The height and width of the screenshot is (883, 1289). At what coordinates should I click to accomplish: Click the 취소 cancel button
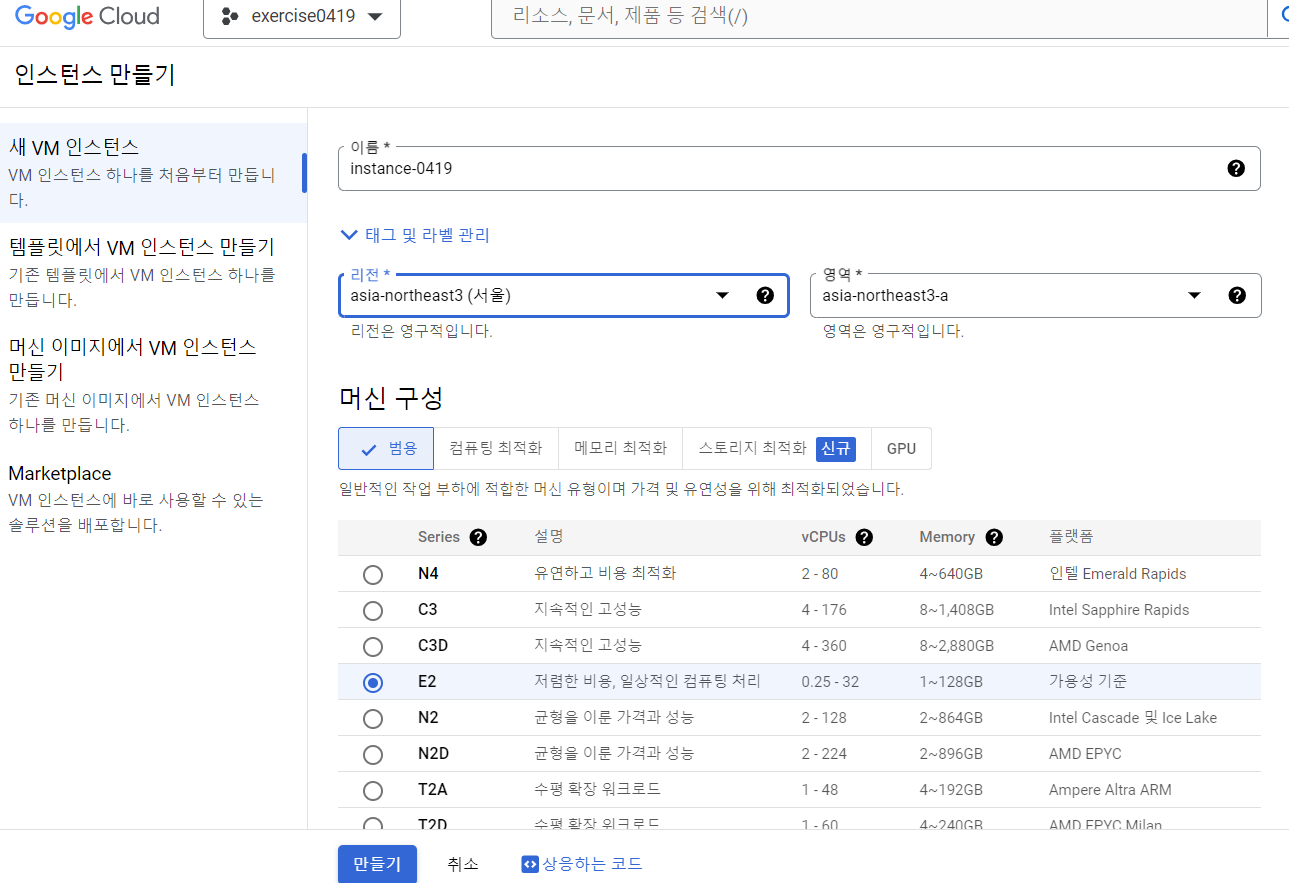[x=463, y=864]
